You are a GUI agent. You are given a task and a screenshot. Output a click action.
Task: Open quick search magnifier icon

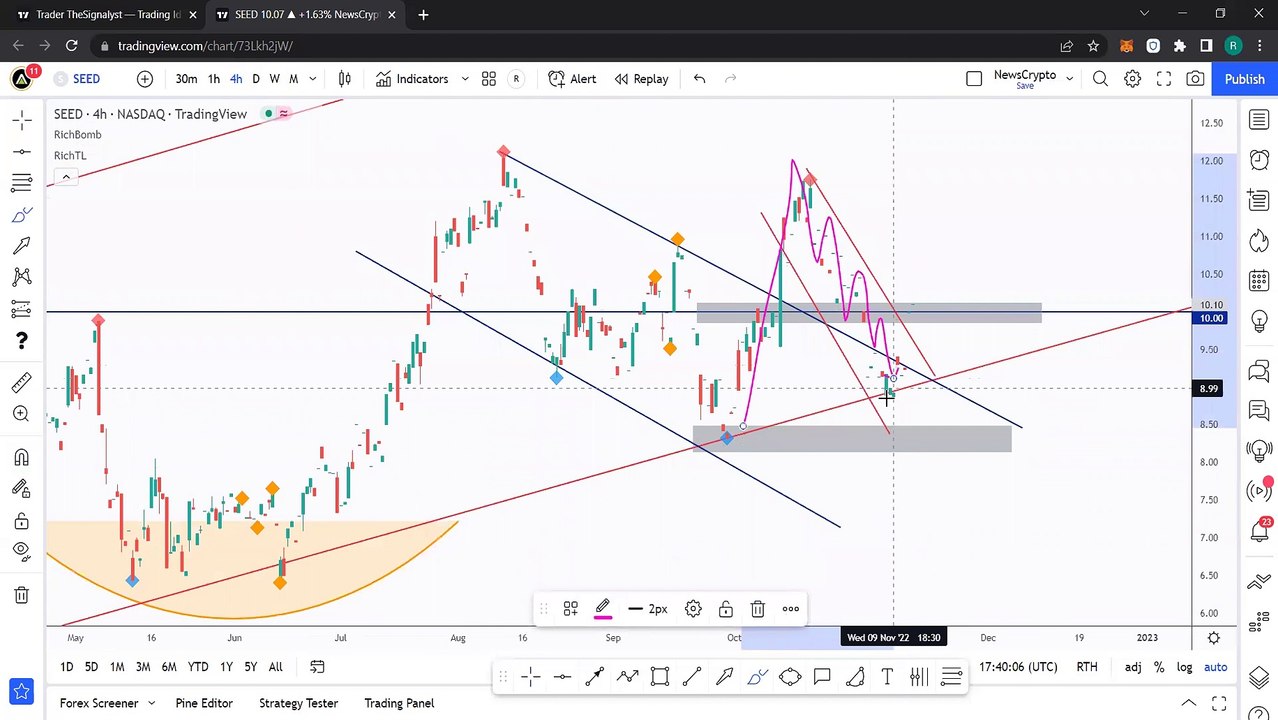(1100, 79)
